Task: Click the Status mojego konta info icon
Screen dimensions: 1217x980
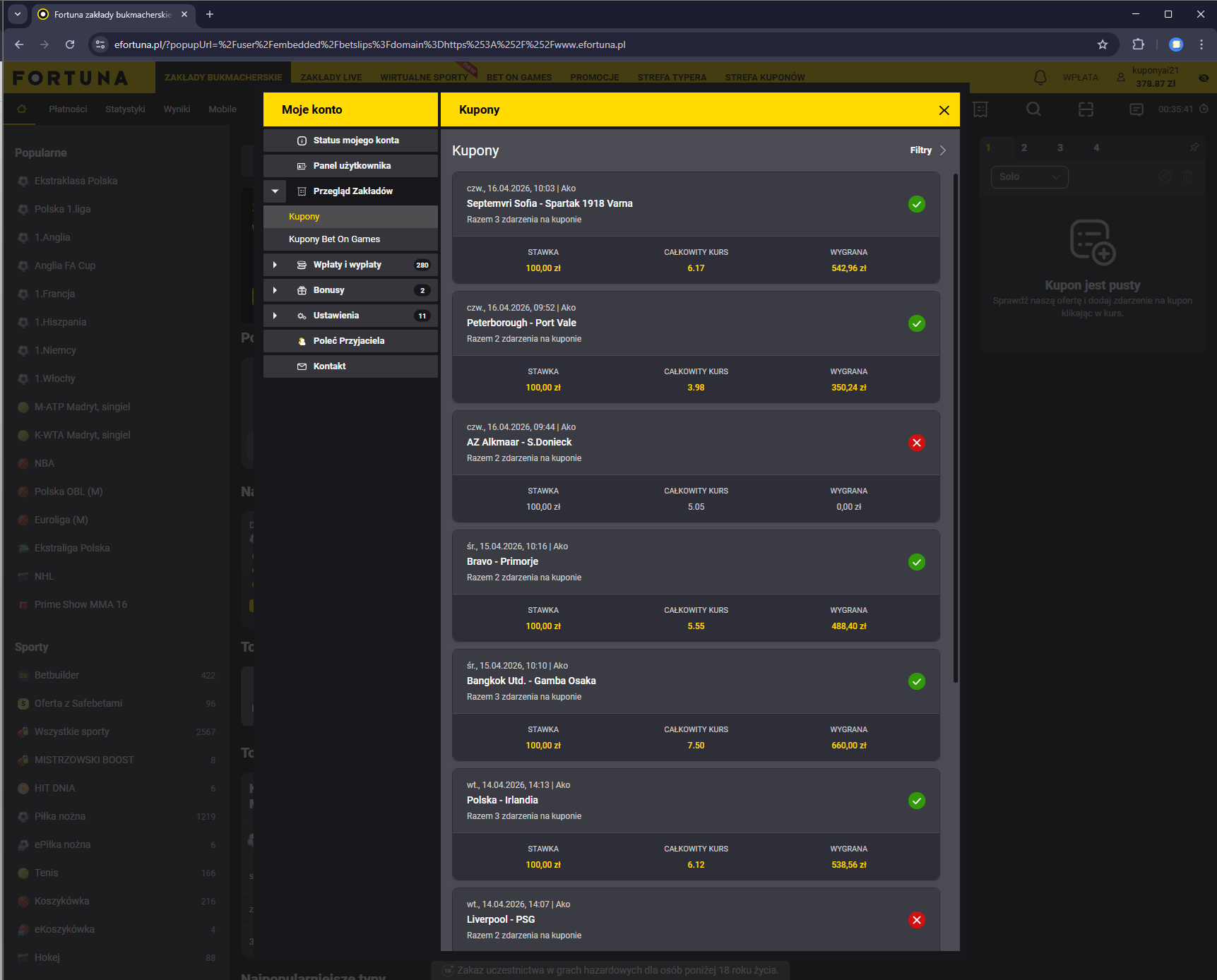Action: (x=302, y=141)
